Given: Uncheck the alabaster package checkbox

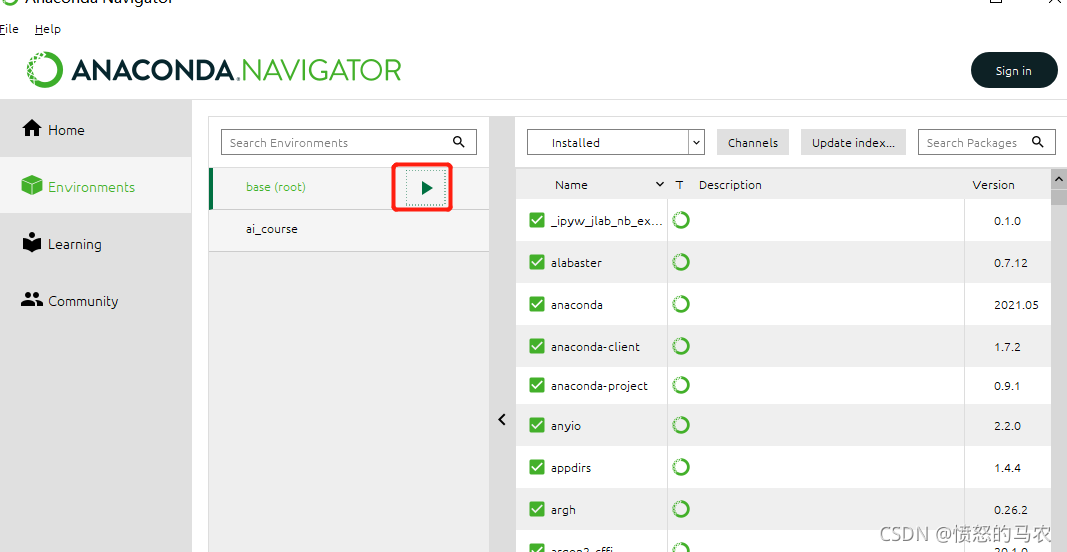Looking at the screenshot, I should (x=537, y=262).
